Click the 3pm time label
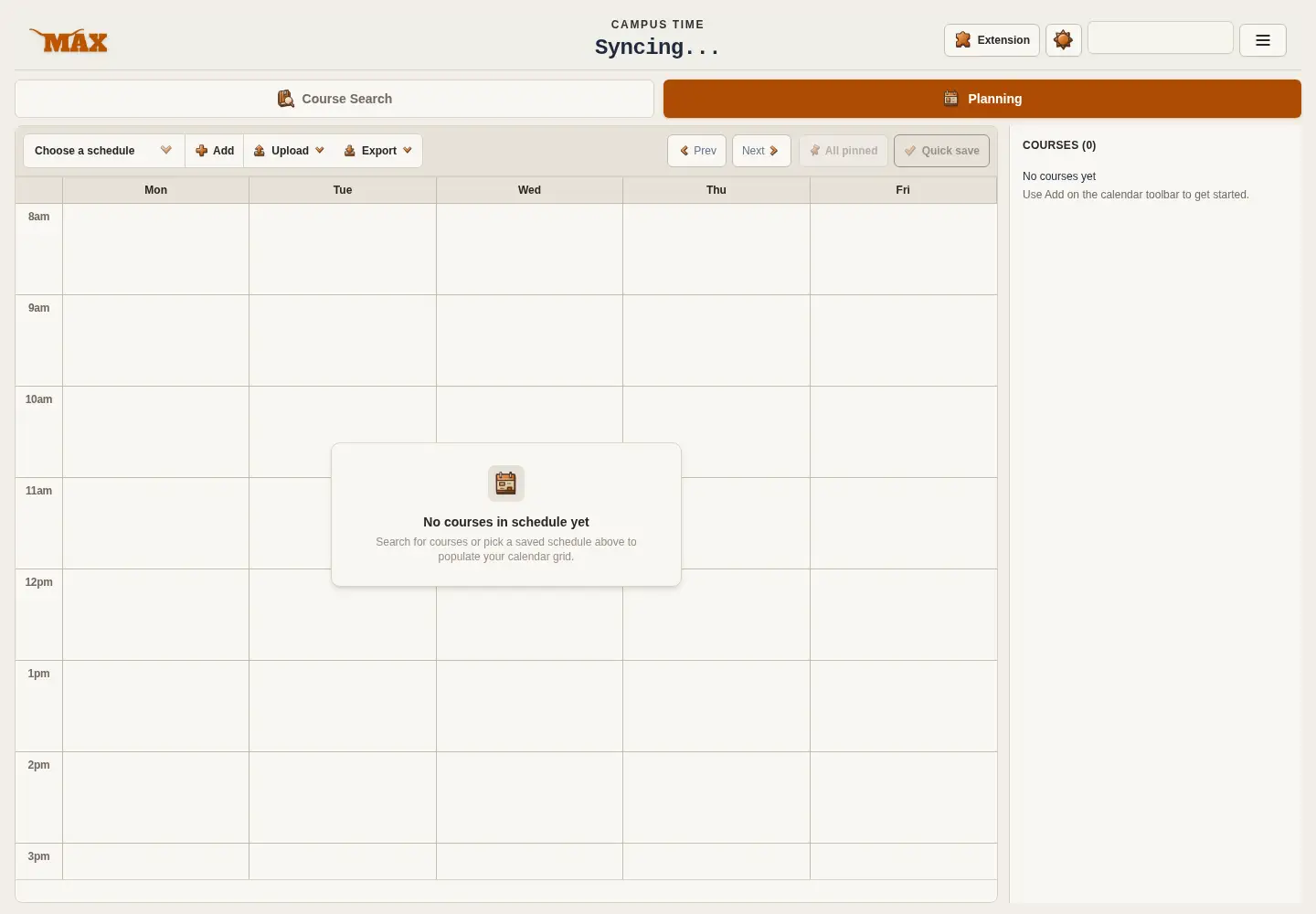Screen dimensions: 1316x914 coord(39,856)
